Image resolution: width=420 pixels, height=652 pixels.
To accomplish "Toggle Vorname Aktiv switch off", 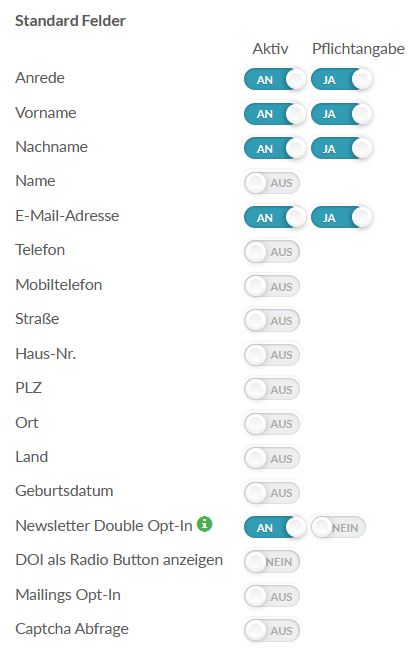I will 275,114.
